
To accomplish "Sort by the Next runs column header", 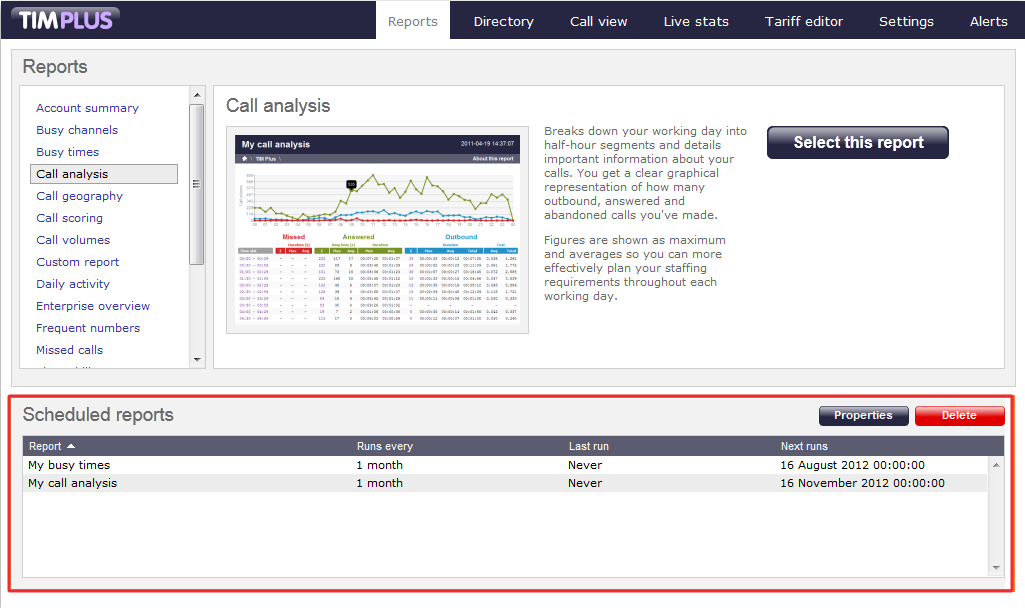I will [x=804, y=446].
